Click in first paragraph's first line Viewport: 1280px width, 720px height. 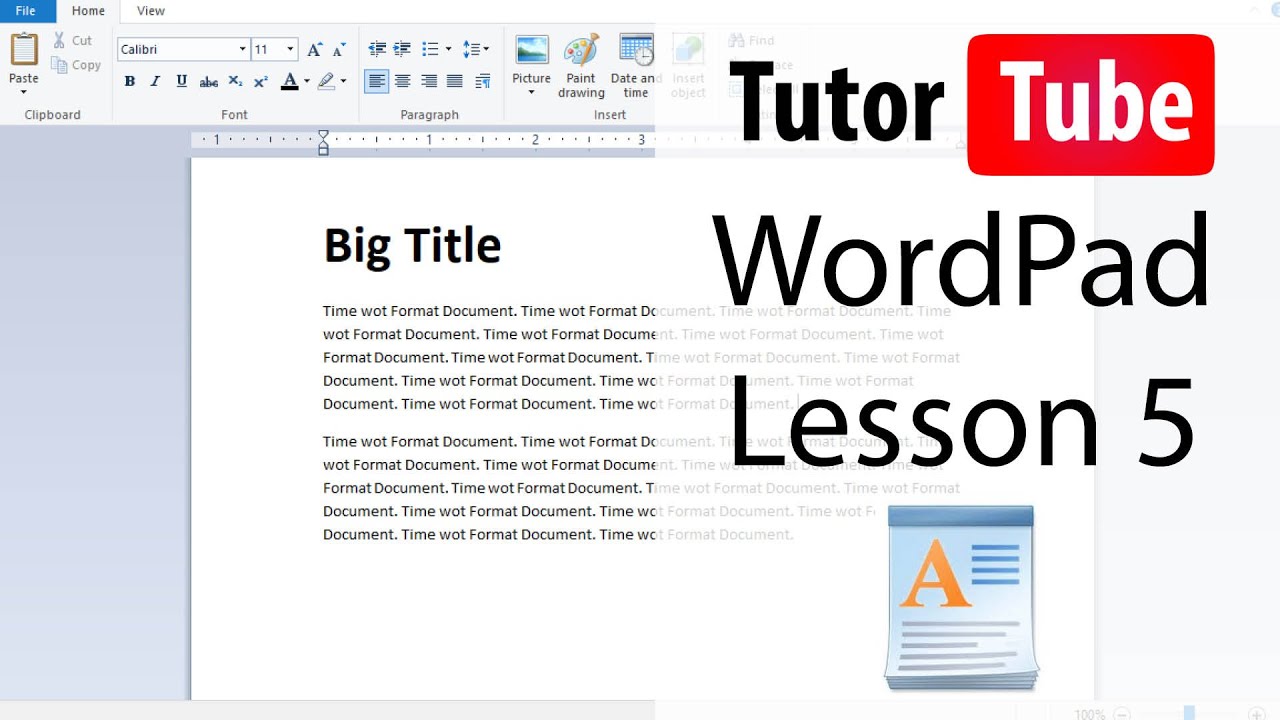[636, 311]
